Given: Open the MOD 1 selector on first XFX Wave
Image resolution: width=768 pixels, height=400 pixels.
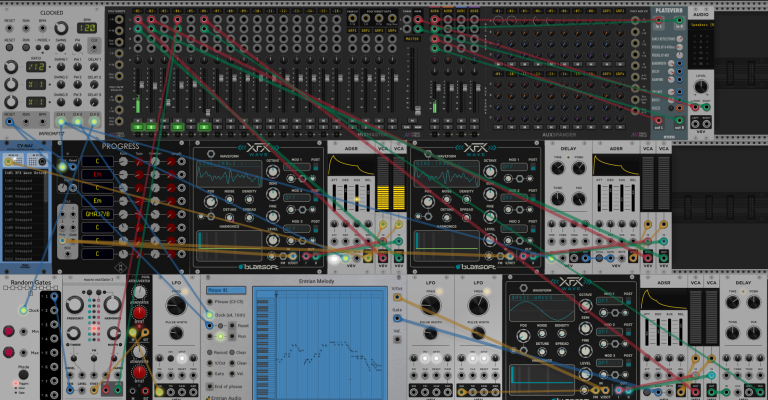Looking at the screenshot, I should click(x=296, y=167).
